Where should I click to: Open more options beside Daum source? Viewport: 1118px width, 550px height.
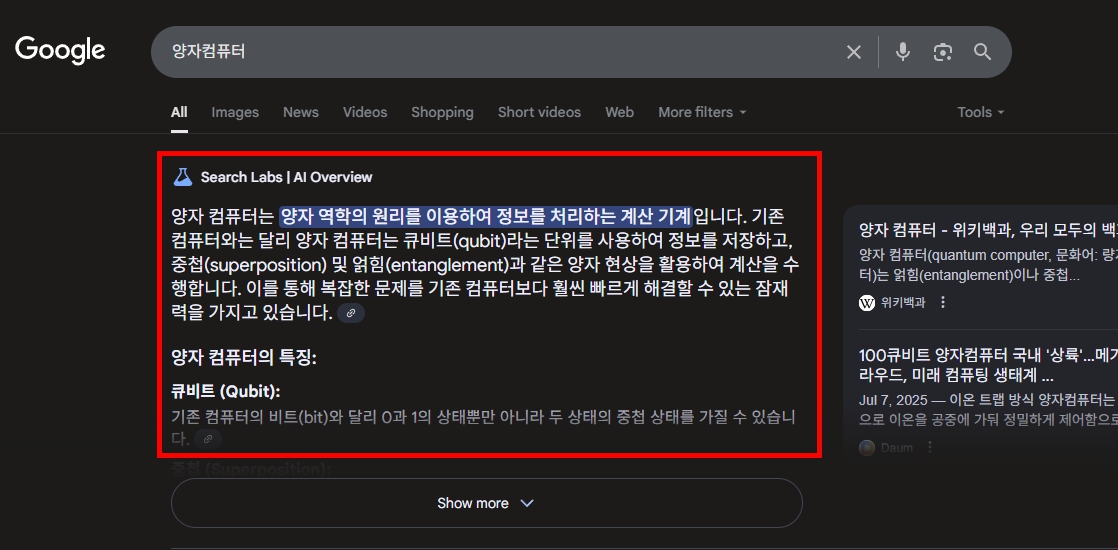(930, 448)
